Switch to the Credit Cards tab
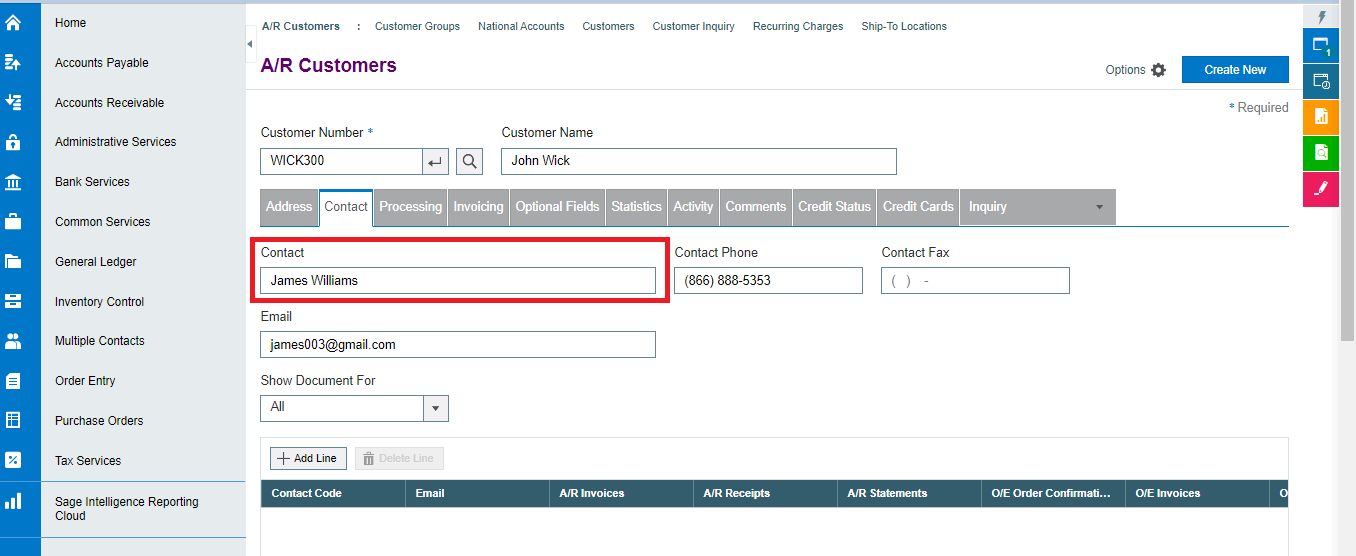1356x556 pixels. (x=918, y=207)
